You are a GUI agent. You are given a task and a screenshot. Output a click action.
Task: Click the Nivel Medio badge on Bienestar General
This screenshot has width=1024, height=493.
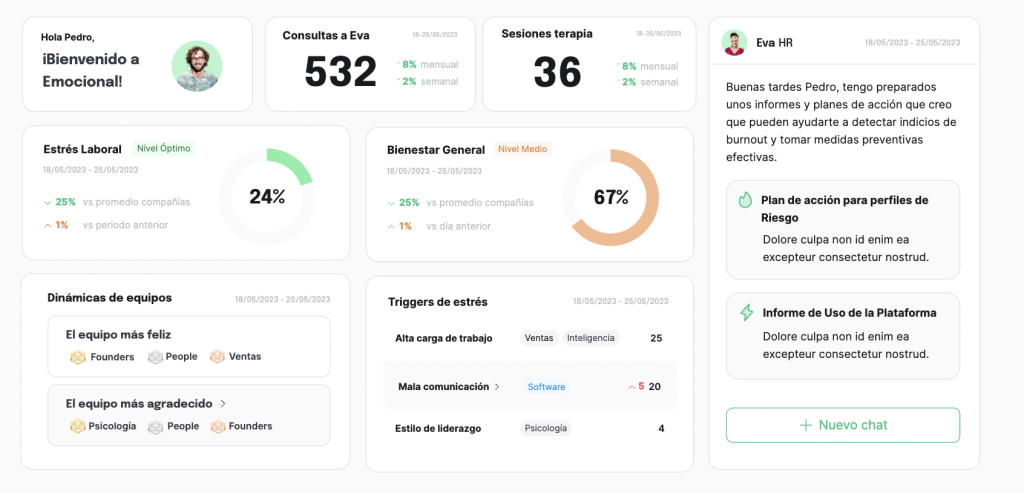523,150
